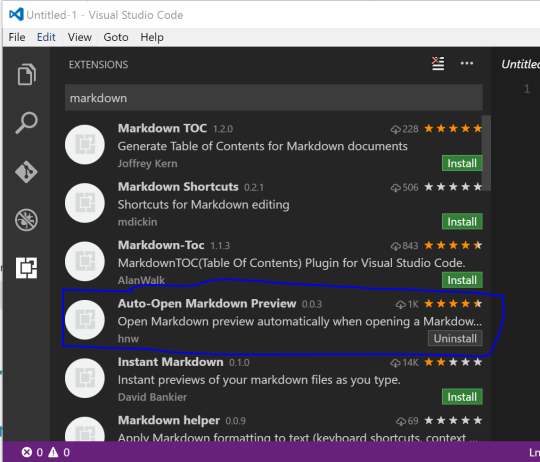Select Auto-Open Markdown Preview title
This screenshot has height=462, width=540.
coord(207,304)
